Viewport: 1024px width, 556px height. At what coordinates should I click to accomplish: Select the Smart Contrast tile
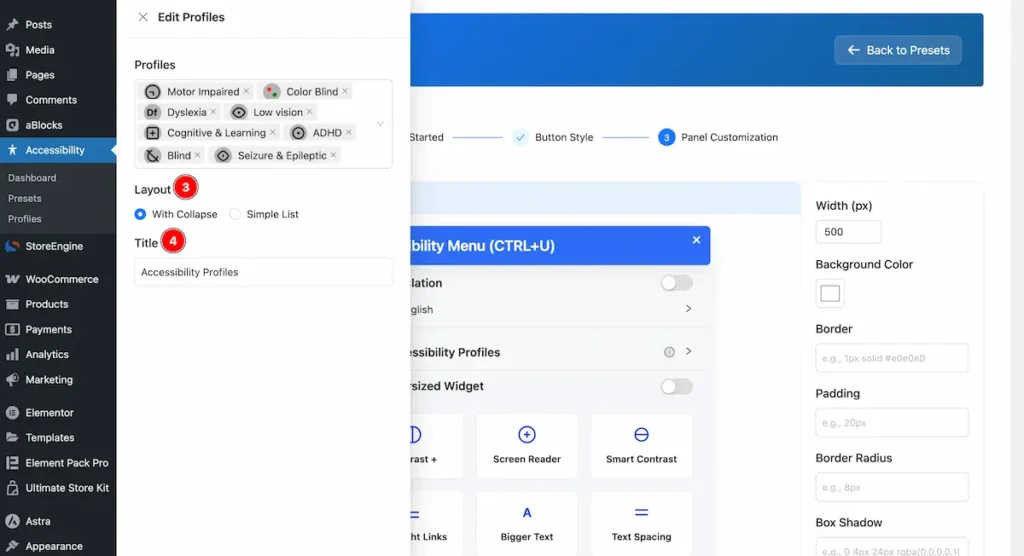pyautogui.click(x=641, y=446)
